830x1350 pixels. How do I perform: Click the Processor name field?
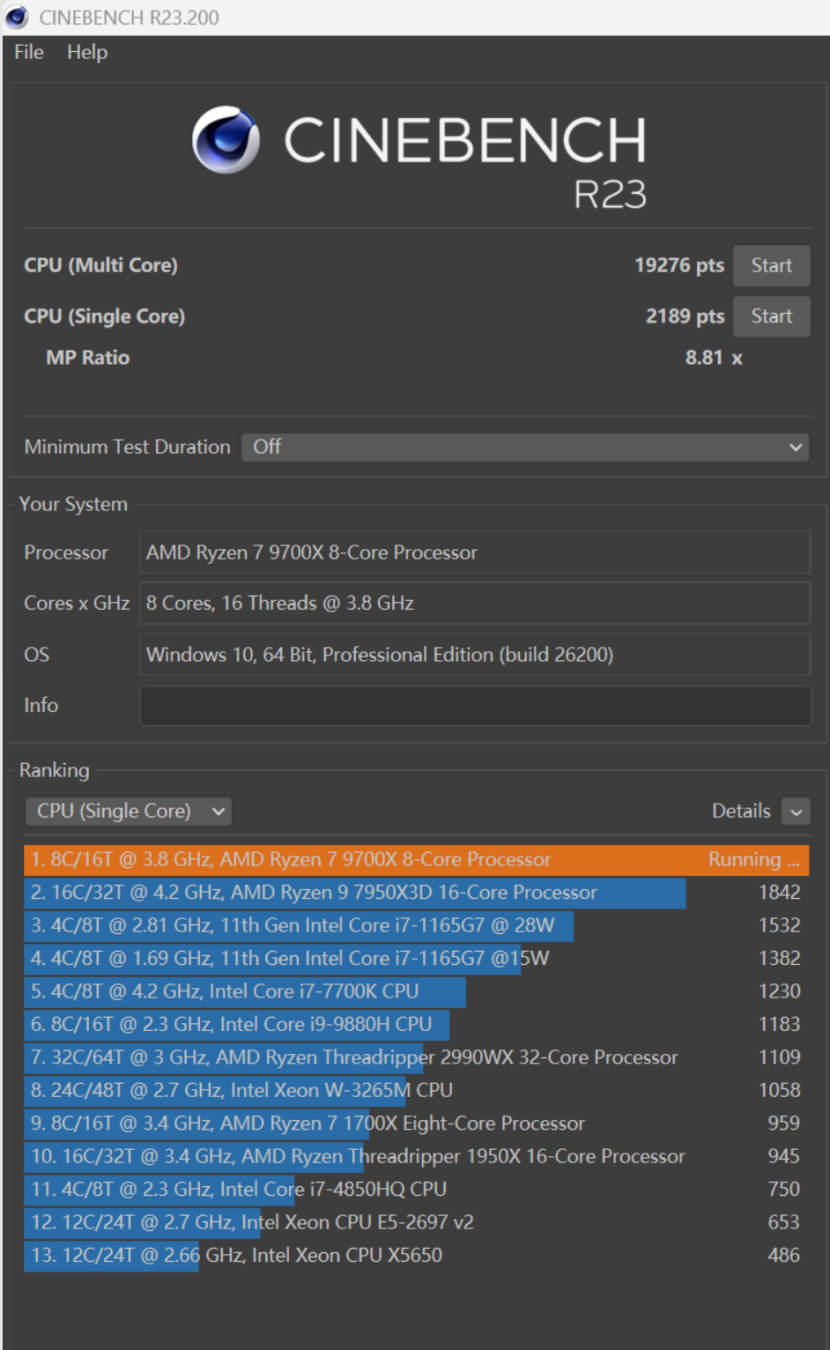475,552
